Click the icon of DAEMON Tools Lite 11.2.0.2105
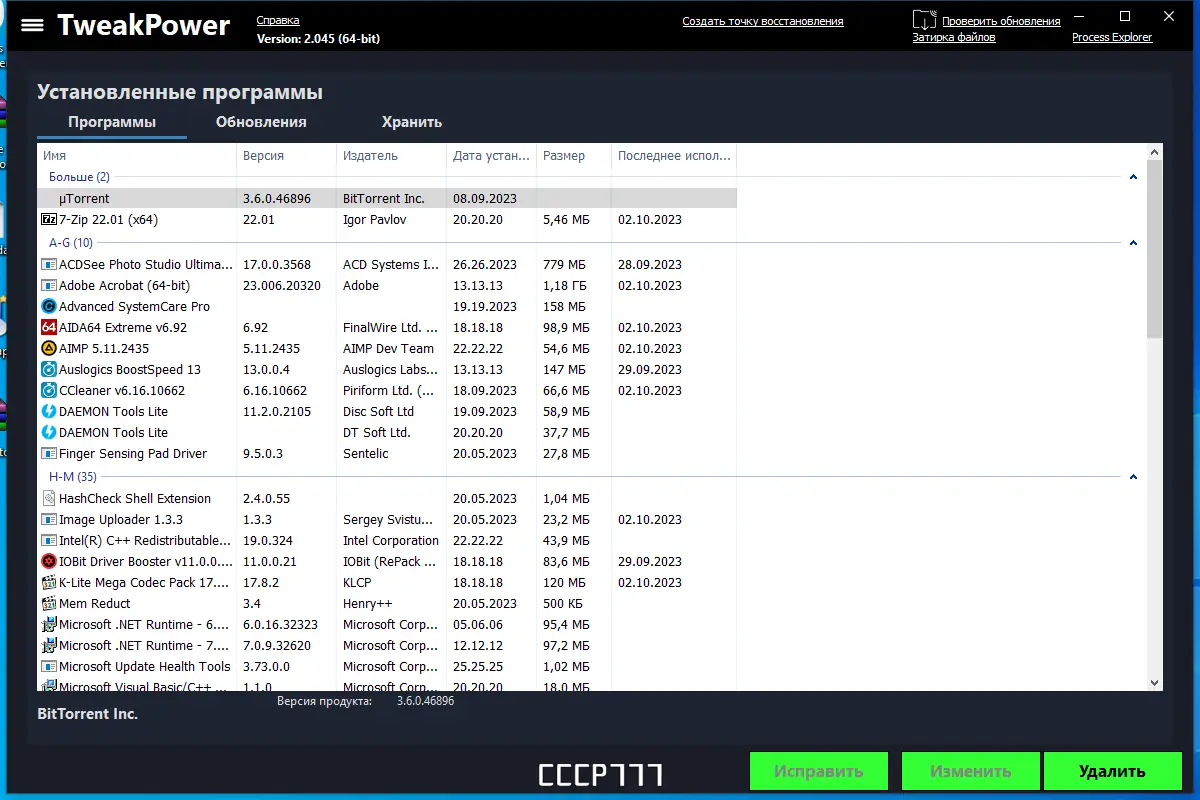Viewport: 1200px width, 800px height. [49, 412]
